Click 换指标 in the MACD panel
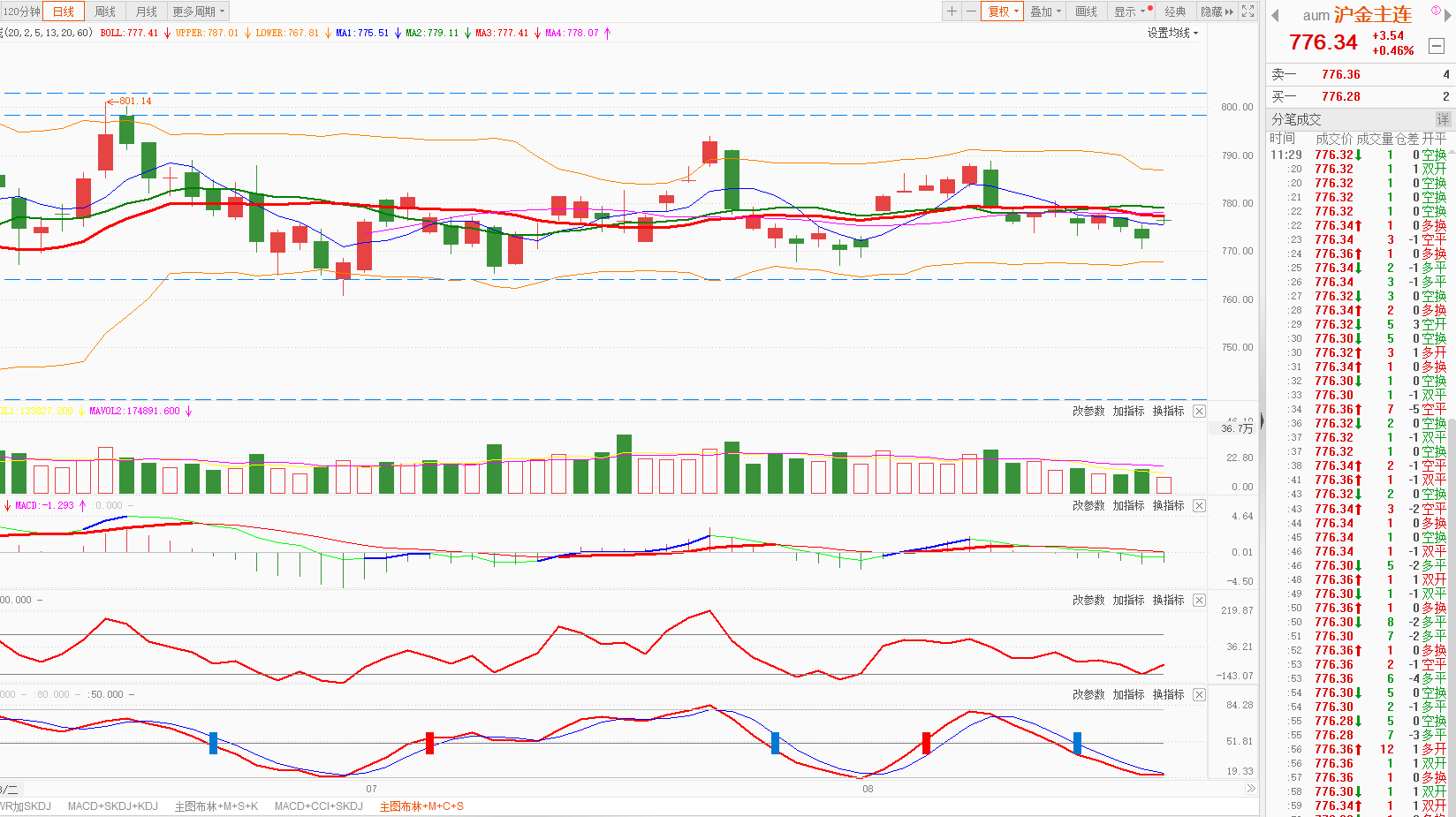Viewport: 1456px width, 817px height. 1168,505
